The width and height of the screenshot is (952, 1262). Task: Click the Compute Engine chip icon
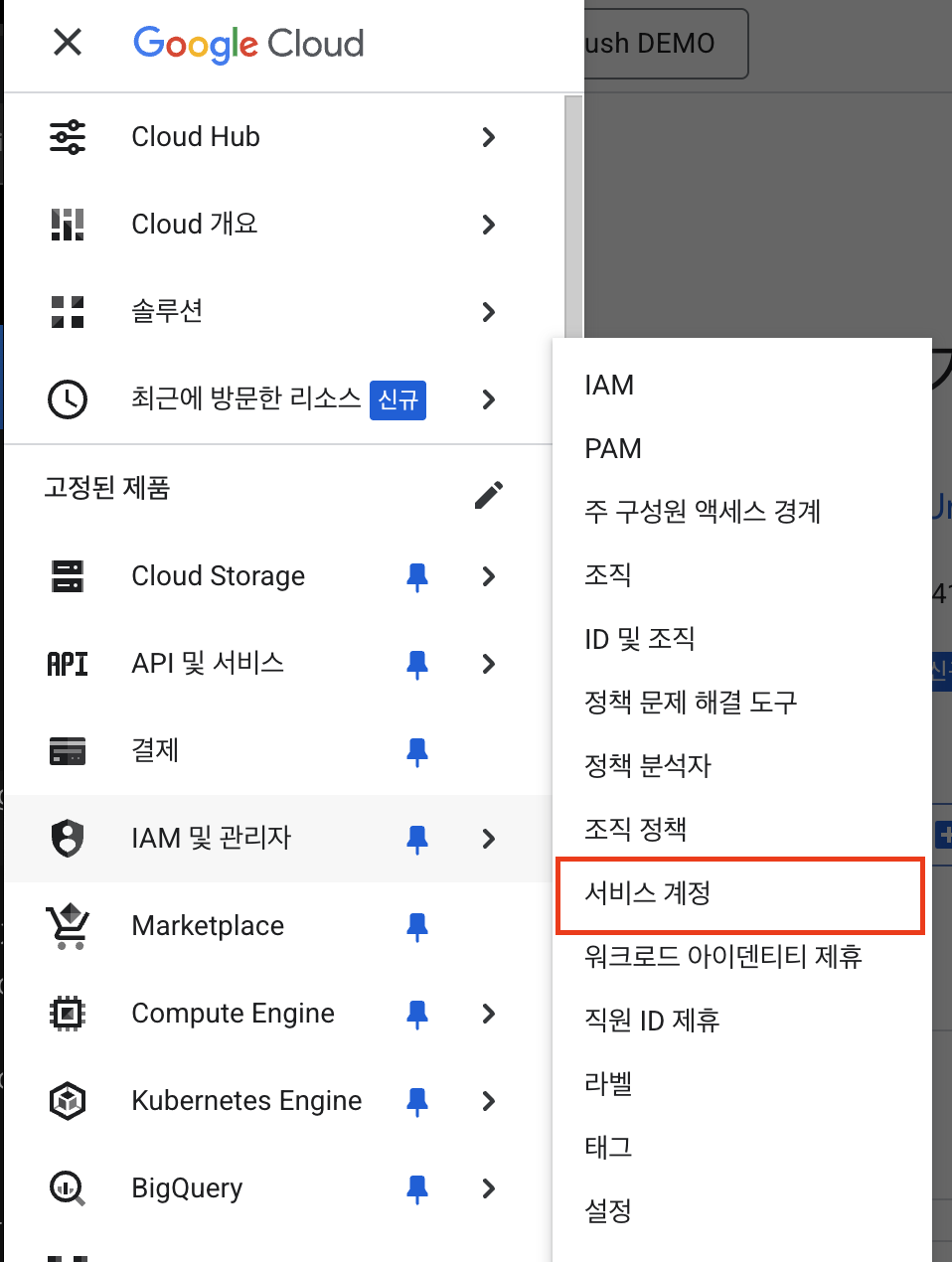pos(68,1014)
